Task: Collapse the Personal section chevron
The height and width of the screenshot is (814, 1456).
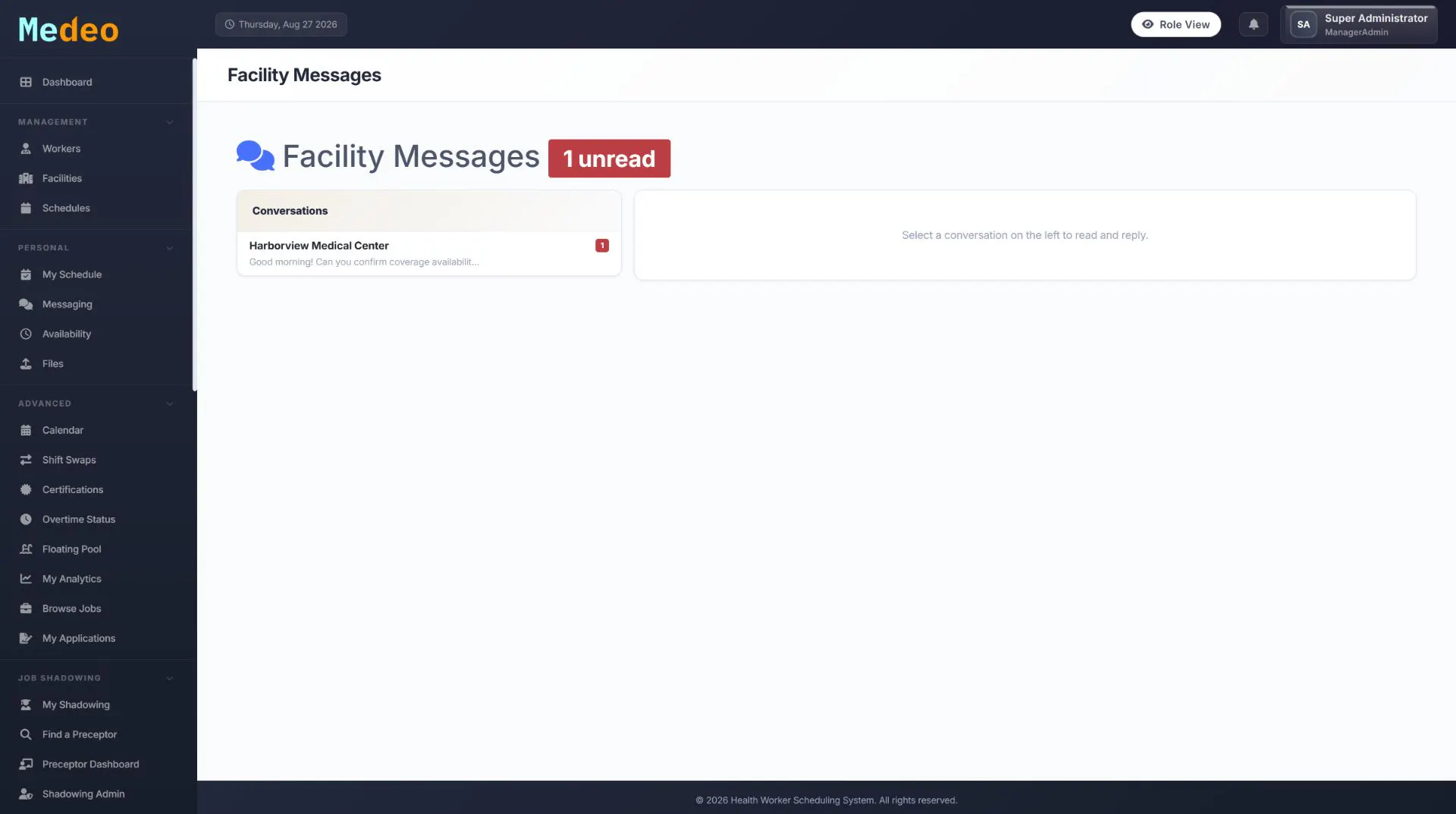Action: coord(169,248)
